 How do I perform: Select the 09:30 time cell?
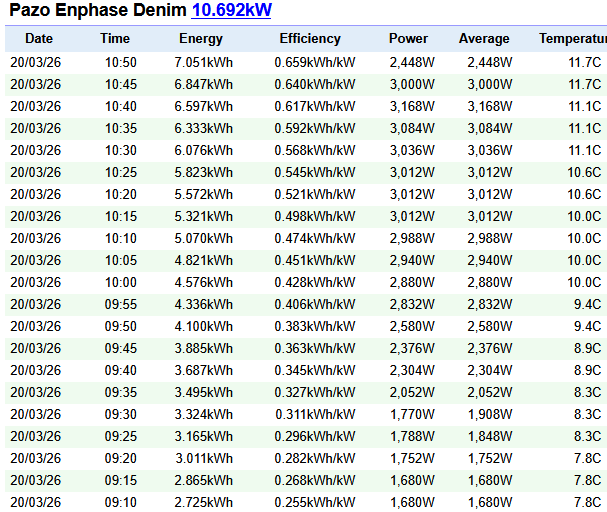pyautogui.click(x=121, y=414)
